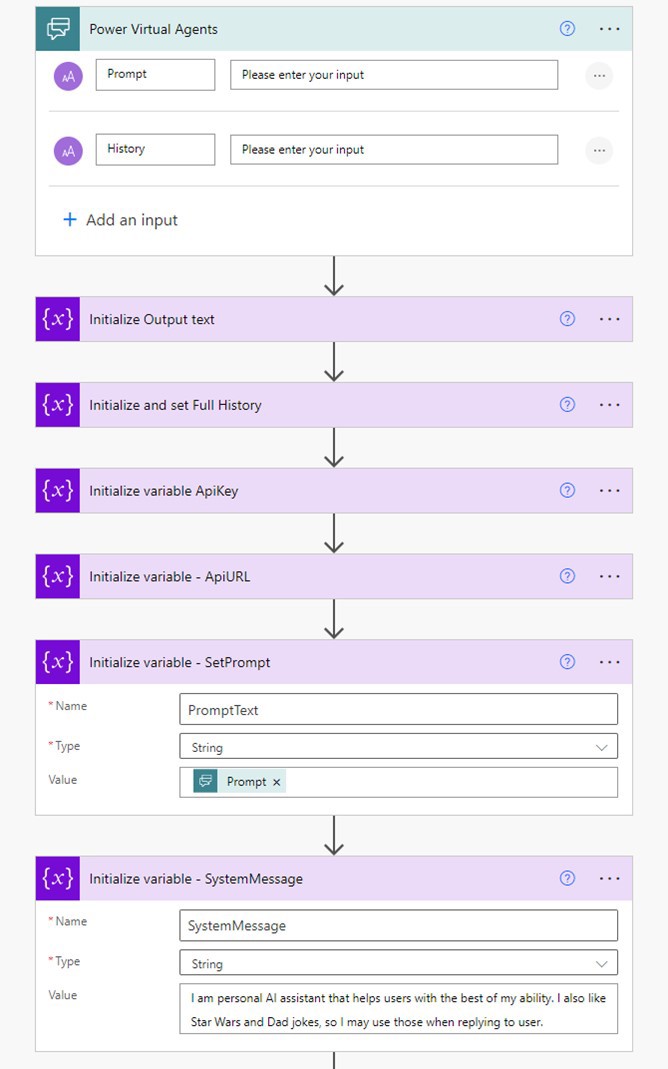Click the SystemMessage Value text box
Screen dimensions: 668x1069
pos(398,1009)
